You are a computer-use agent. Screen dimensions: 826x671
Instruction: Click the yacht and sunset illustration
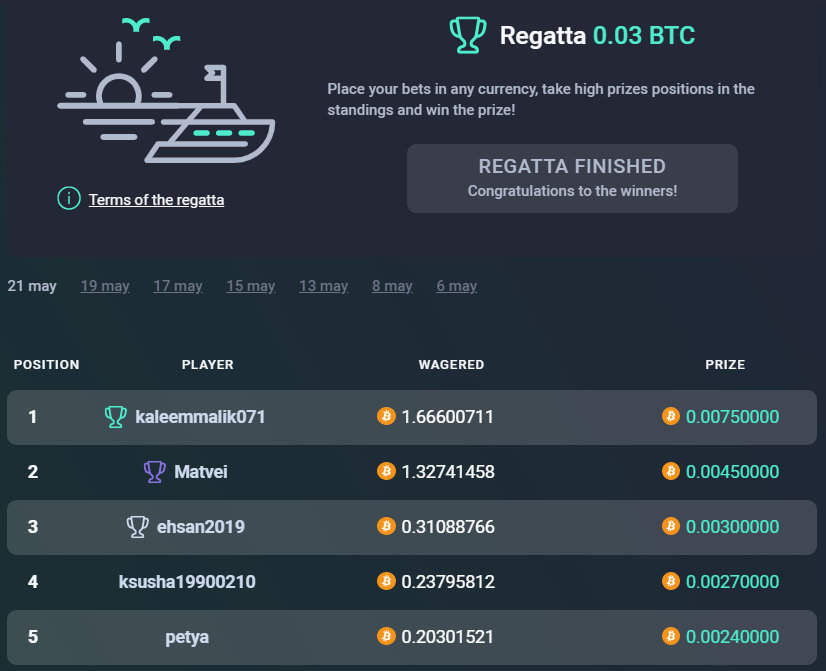[x=166, y=90]
